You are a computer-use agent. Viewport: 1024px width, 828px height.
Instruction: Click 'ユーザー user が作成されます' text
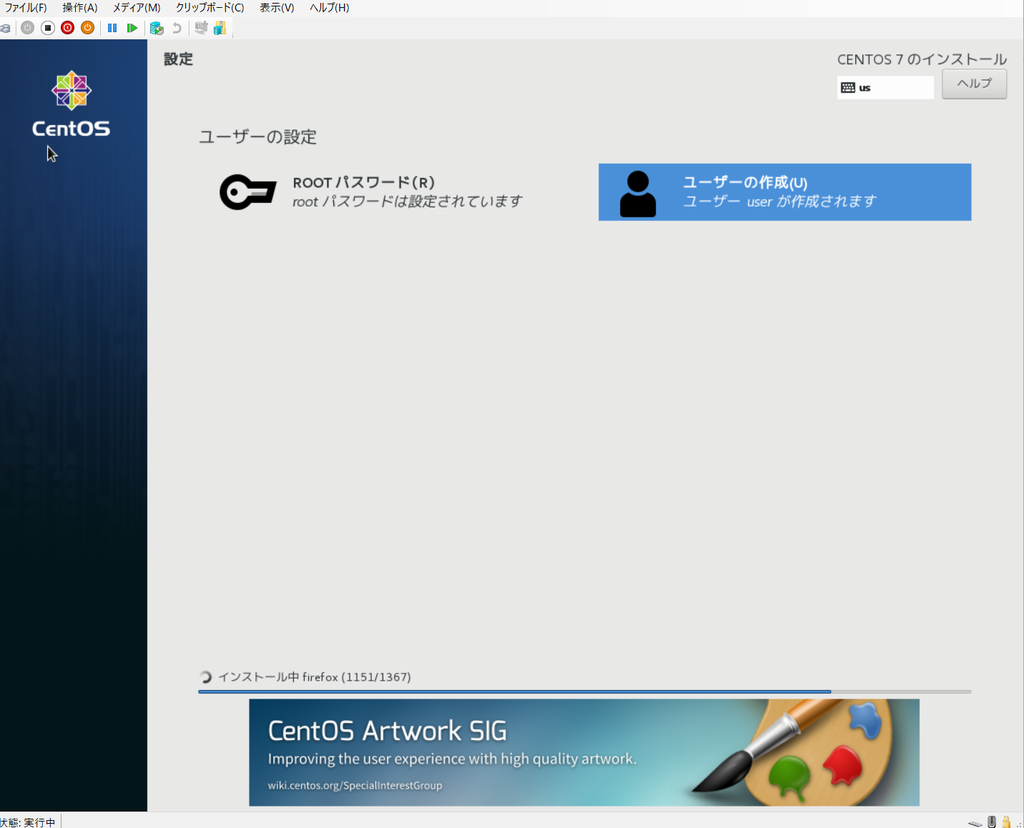780,201
